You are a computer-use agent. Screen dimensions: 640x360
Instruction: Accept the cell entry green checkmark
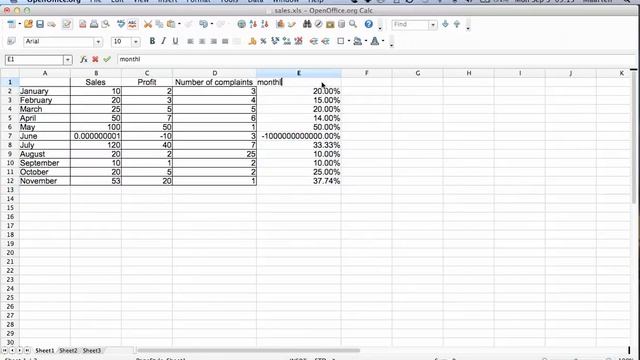(x=107, y=60)
